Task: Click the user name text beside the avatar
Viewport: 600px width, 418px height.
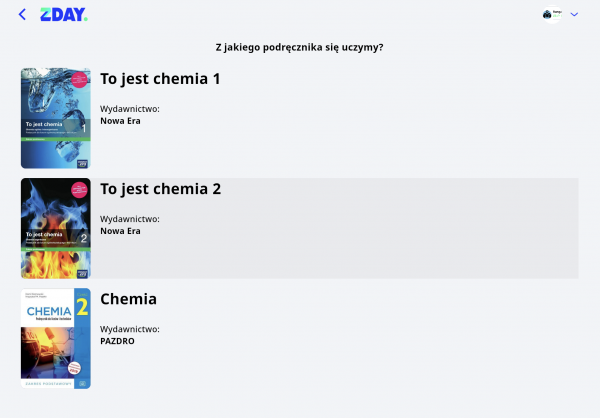Action: (557, 12)
